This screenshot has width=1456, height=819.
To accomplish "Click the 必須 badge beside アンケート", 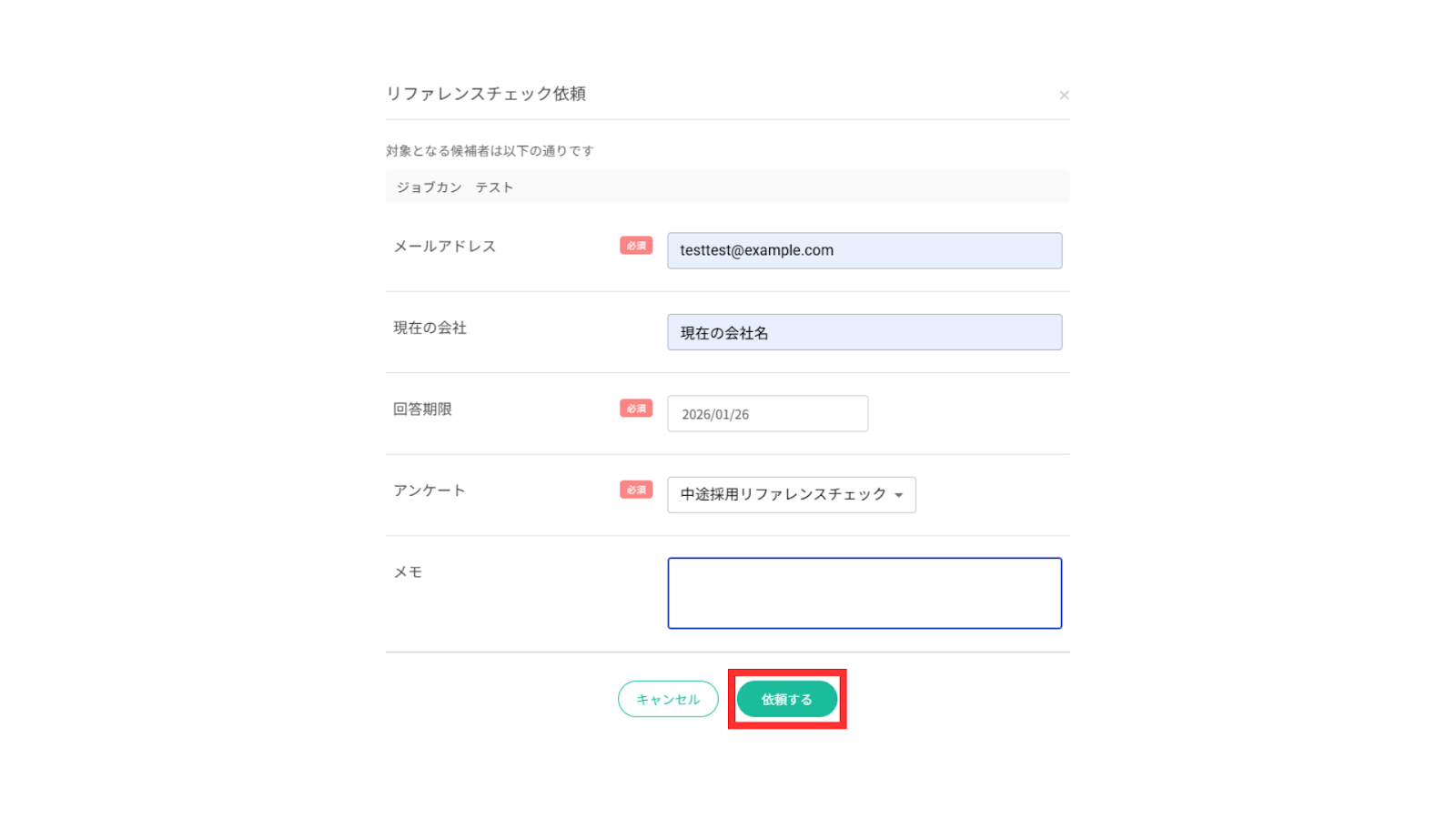I will (x=636, y=490).
